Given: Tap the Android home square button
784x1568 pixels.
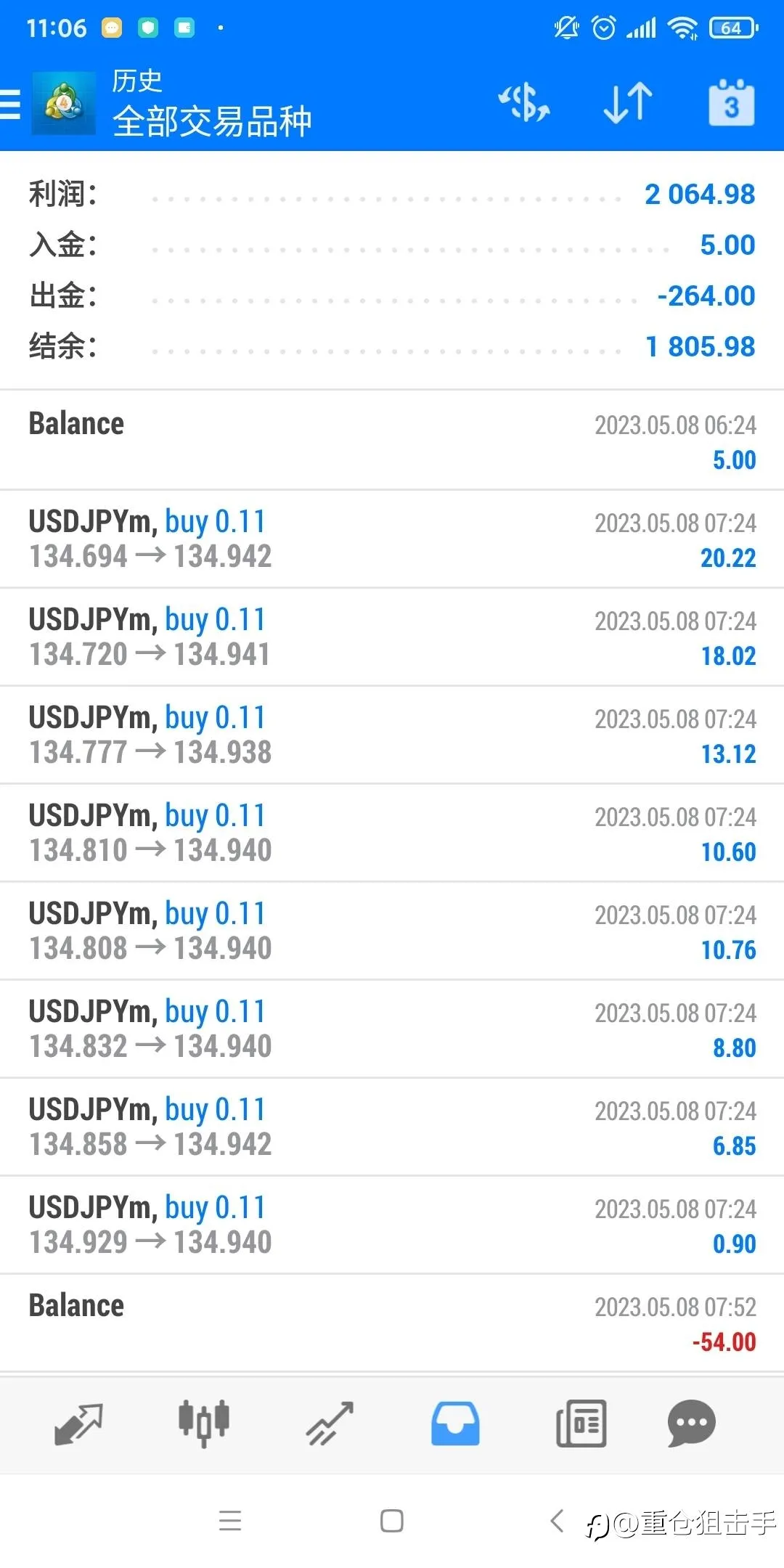Looking at the screenshot, I should pos(392,1520).
